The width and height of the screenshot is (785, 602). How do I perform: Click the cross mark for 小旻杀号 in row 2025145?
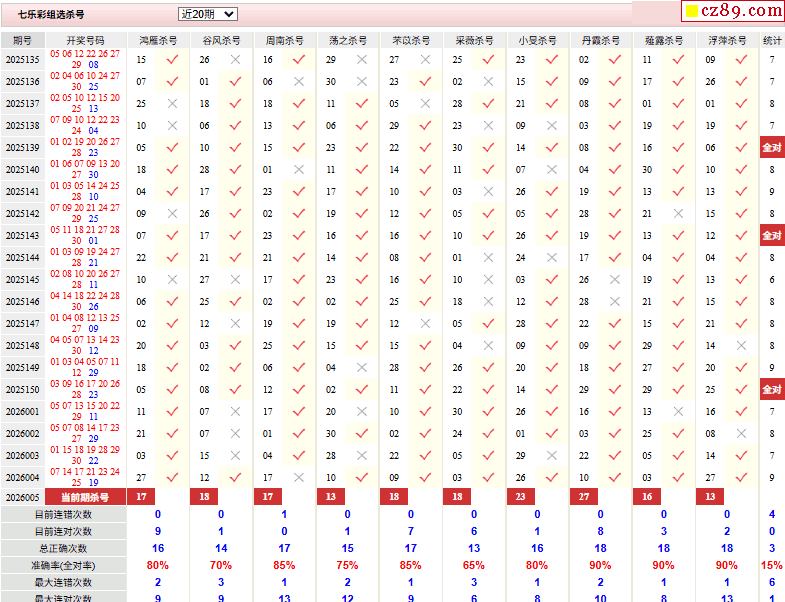[x=551, y=280]
